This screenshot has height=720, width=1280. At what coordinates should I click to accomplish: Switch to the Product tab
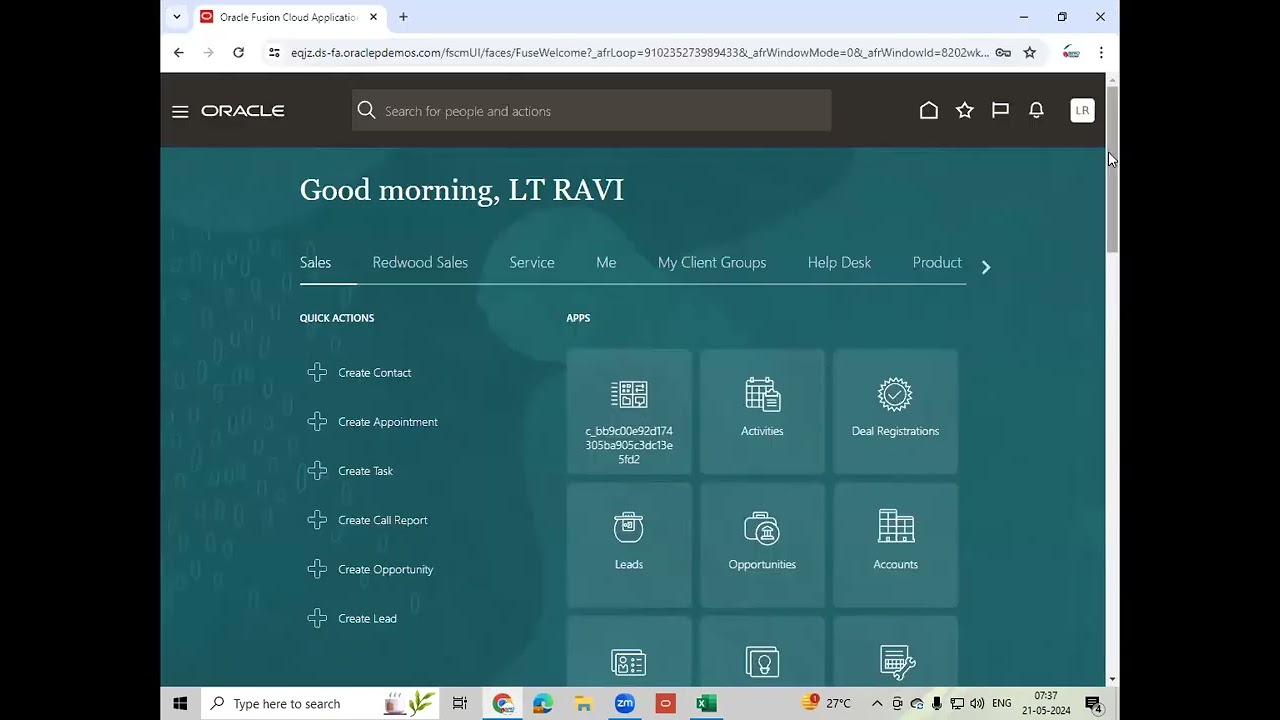937,262
